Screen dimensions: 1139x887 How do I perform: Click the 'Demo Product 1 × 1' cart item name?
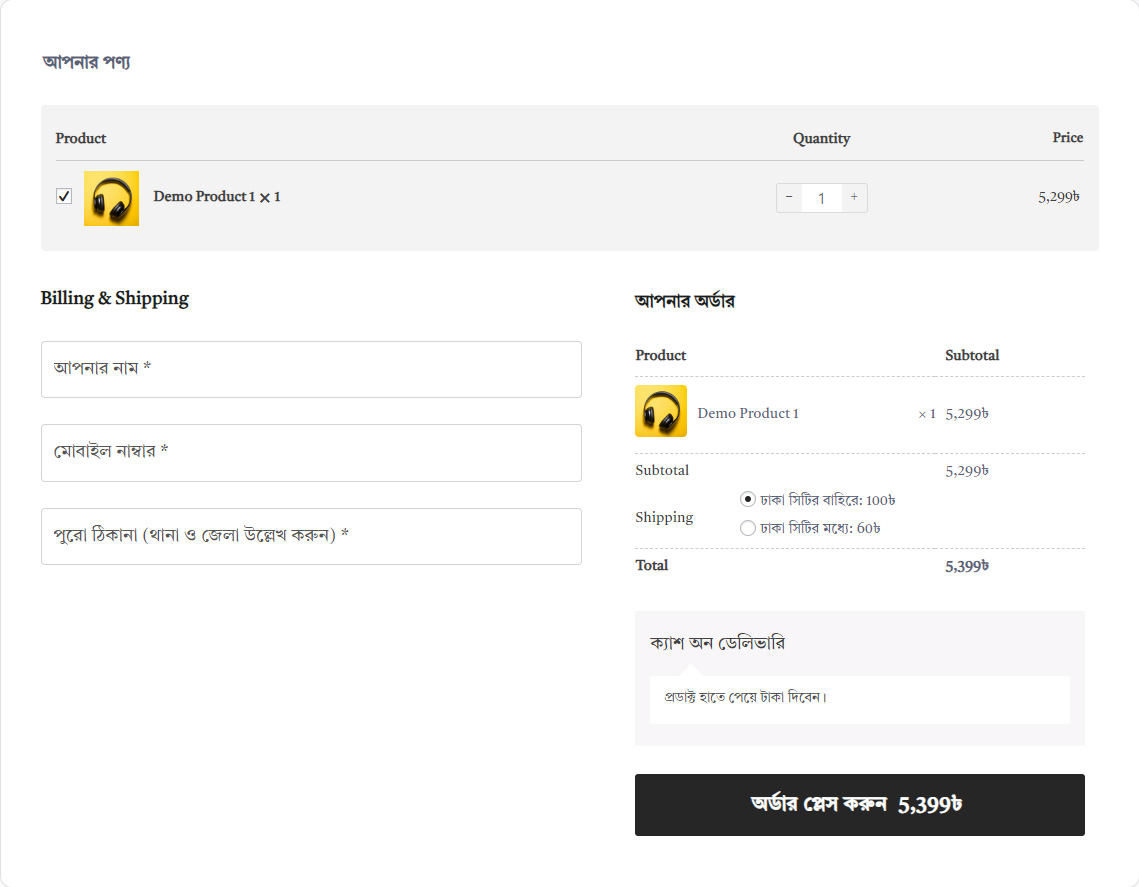click(216, 197)
